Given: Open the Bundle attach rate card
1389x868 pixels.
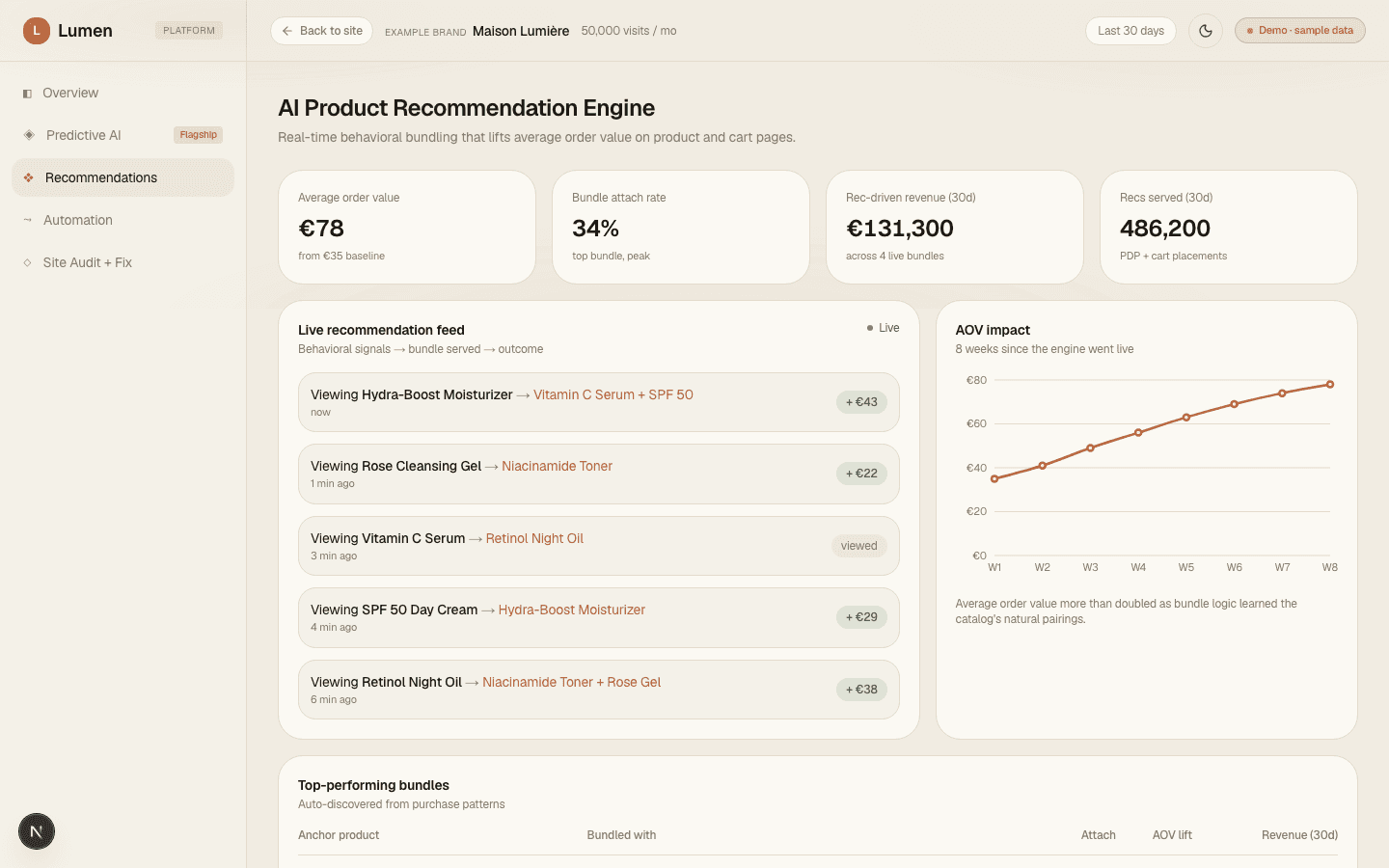Looking at the screenshot, I should click(681, 228).
